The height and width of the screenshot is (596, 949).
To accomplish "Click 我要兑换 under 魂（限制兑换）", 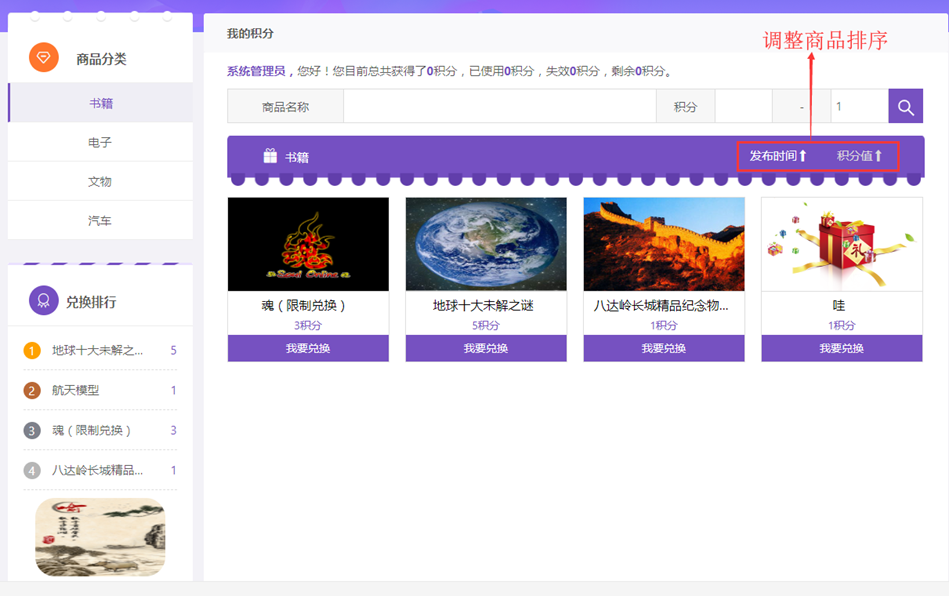I will coord(308,349).
